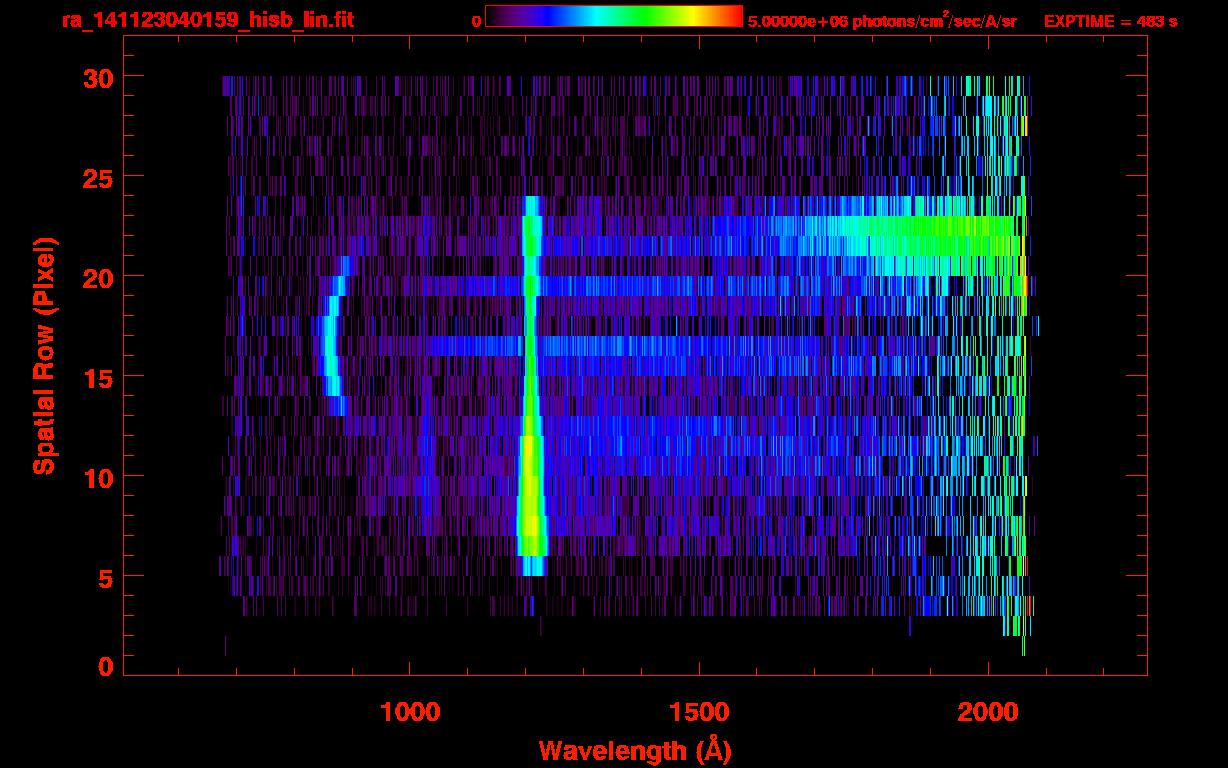Click the Spatial Row (Pixel) axis title

[44, 356]
